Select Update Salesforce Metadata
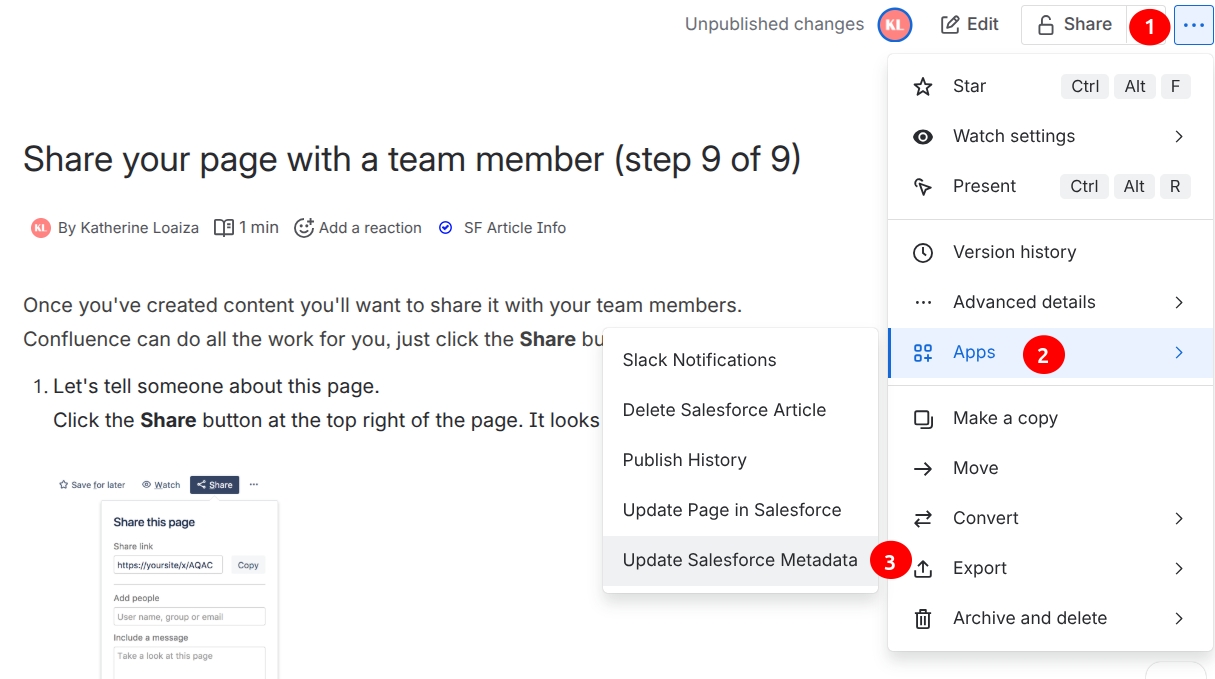 point(740,560)
